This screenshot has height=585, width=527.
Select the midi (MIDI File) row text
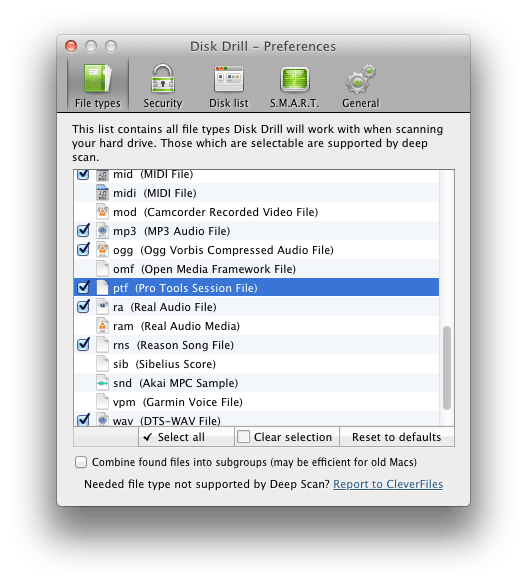pyautogui.click(x=155, y=193)
